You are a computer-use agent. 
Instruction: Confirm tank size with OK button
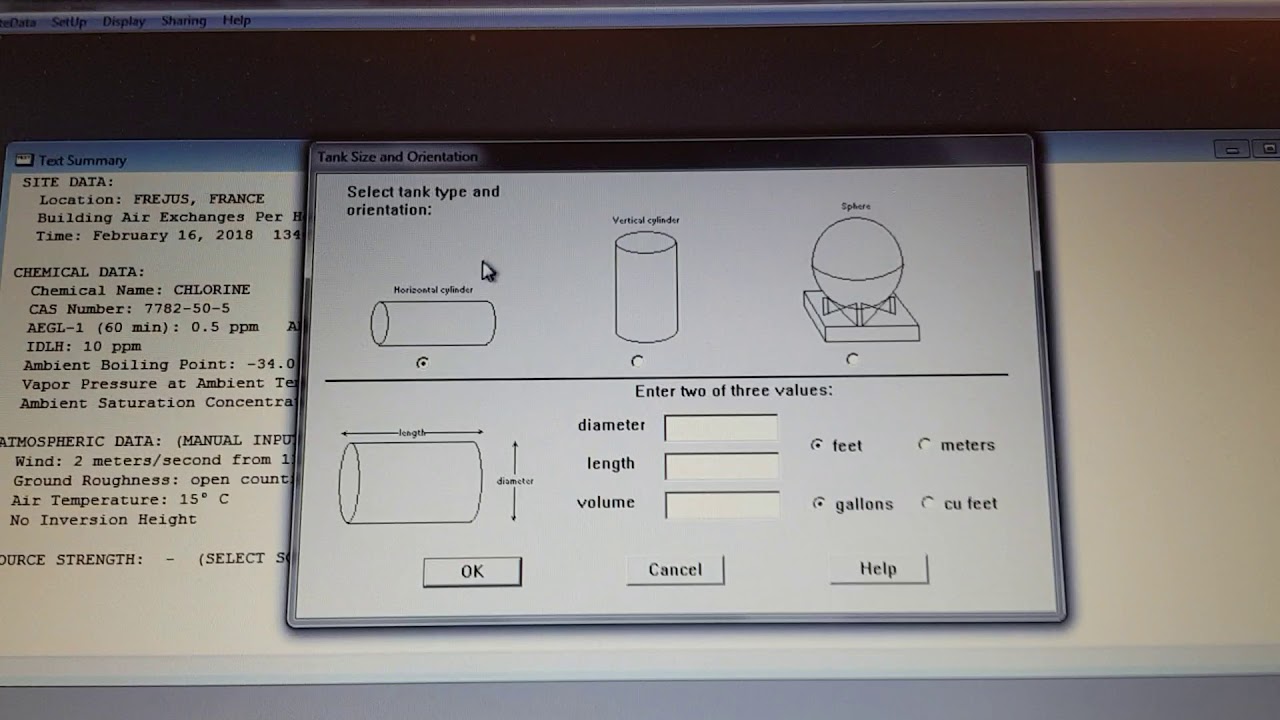click(472, 571)
